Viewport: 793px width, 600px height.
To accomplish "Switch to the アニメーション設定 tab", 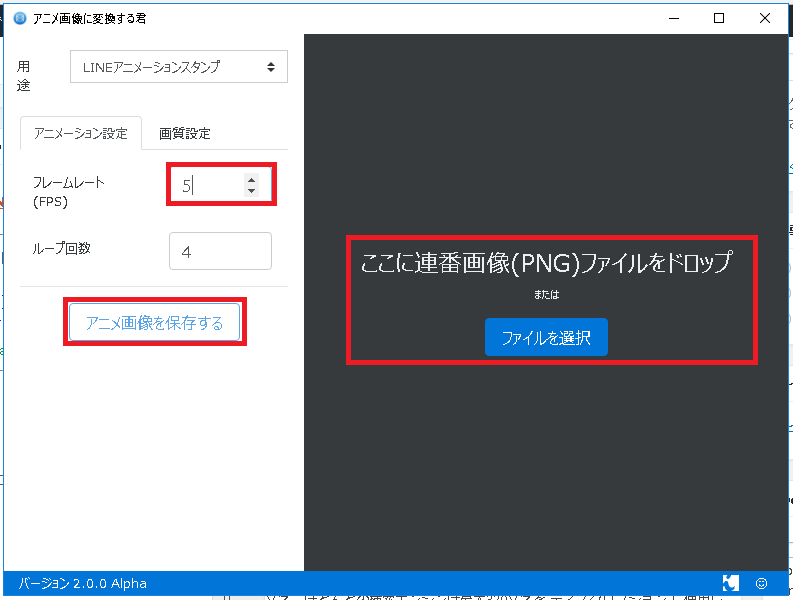I will pyautogui.click(x=80, y=133).
